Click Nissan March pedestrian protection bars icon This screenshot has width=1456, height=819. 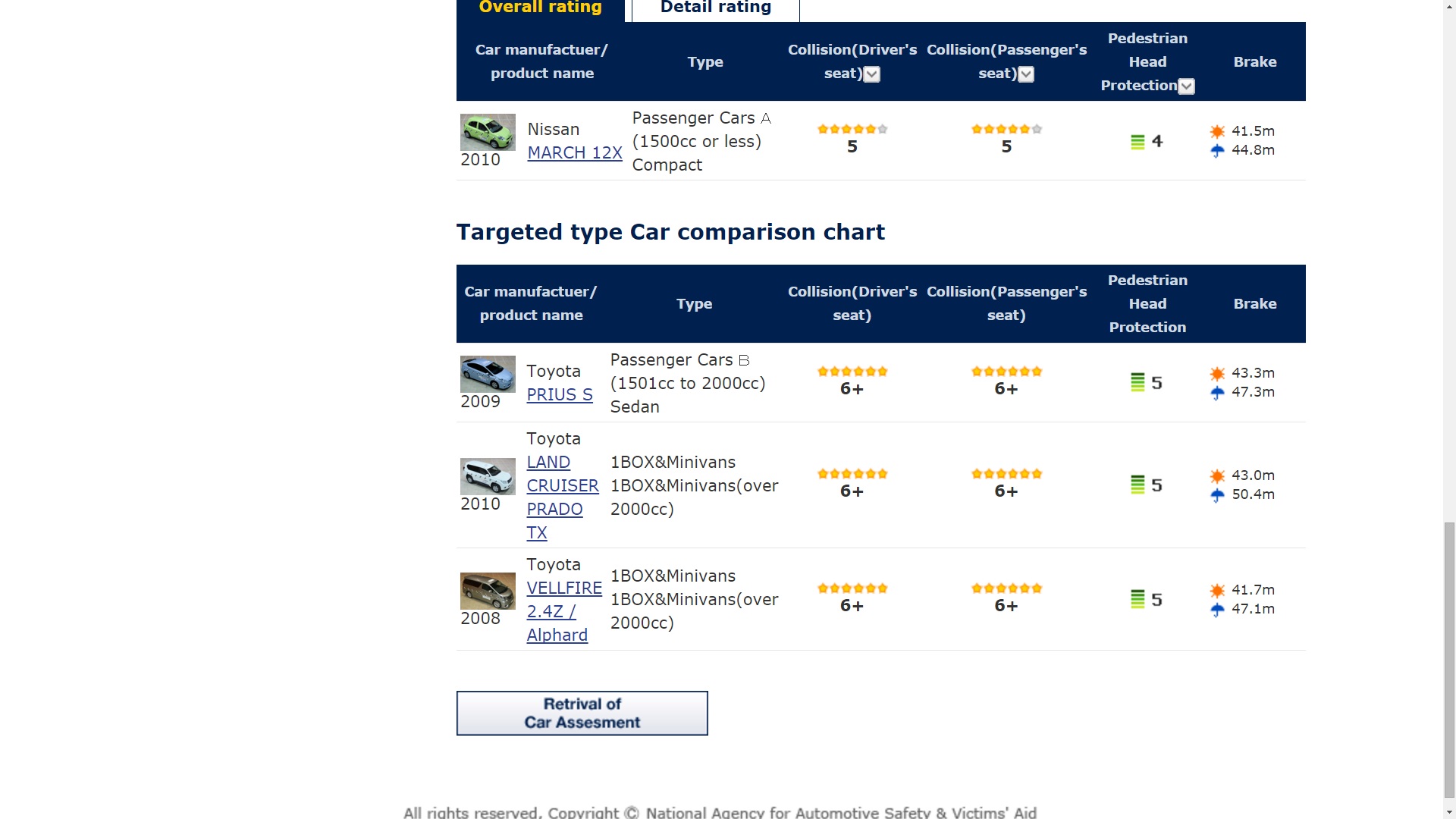[1137, 142]
